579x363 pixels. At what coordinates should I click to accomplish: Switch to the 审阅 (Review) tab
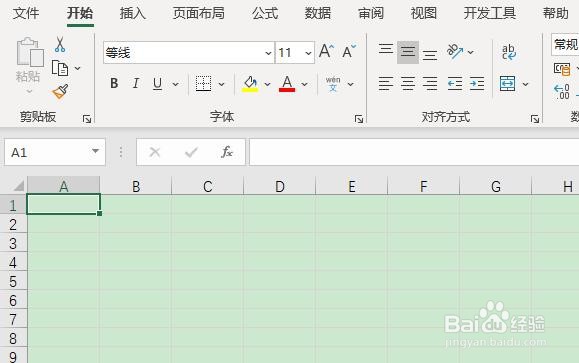[x=371, y=13]
